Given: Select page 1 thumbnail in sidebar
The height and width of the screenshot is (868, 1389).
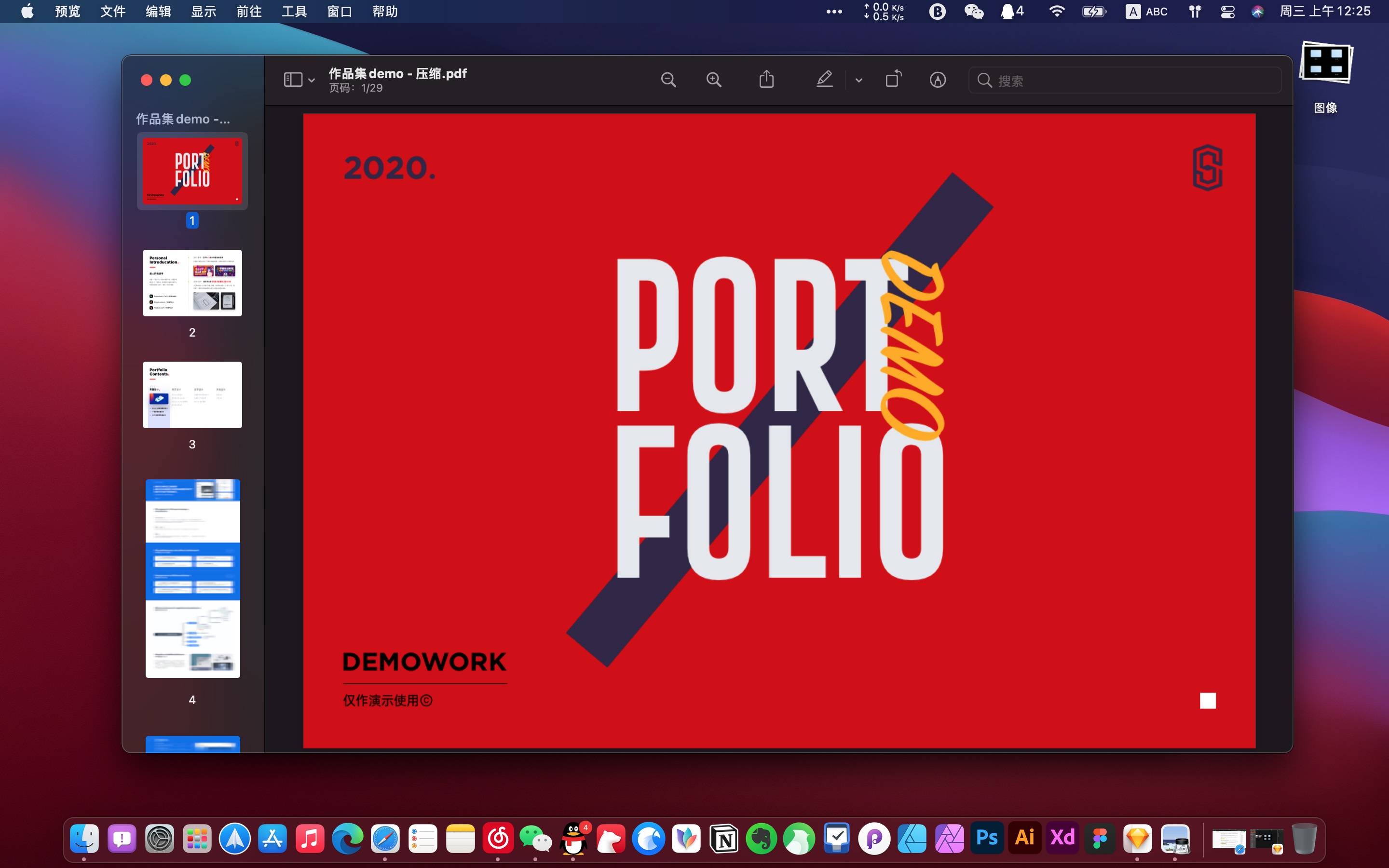Looking at the screenshot, I should coord(192,171).
